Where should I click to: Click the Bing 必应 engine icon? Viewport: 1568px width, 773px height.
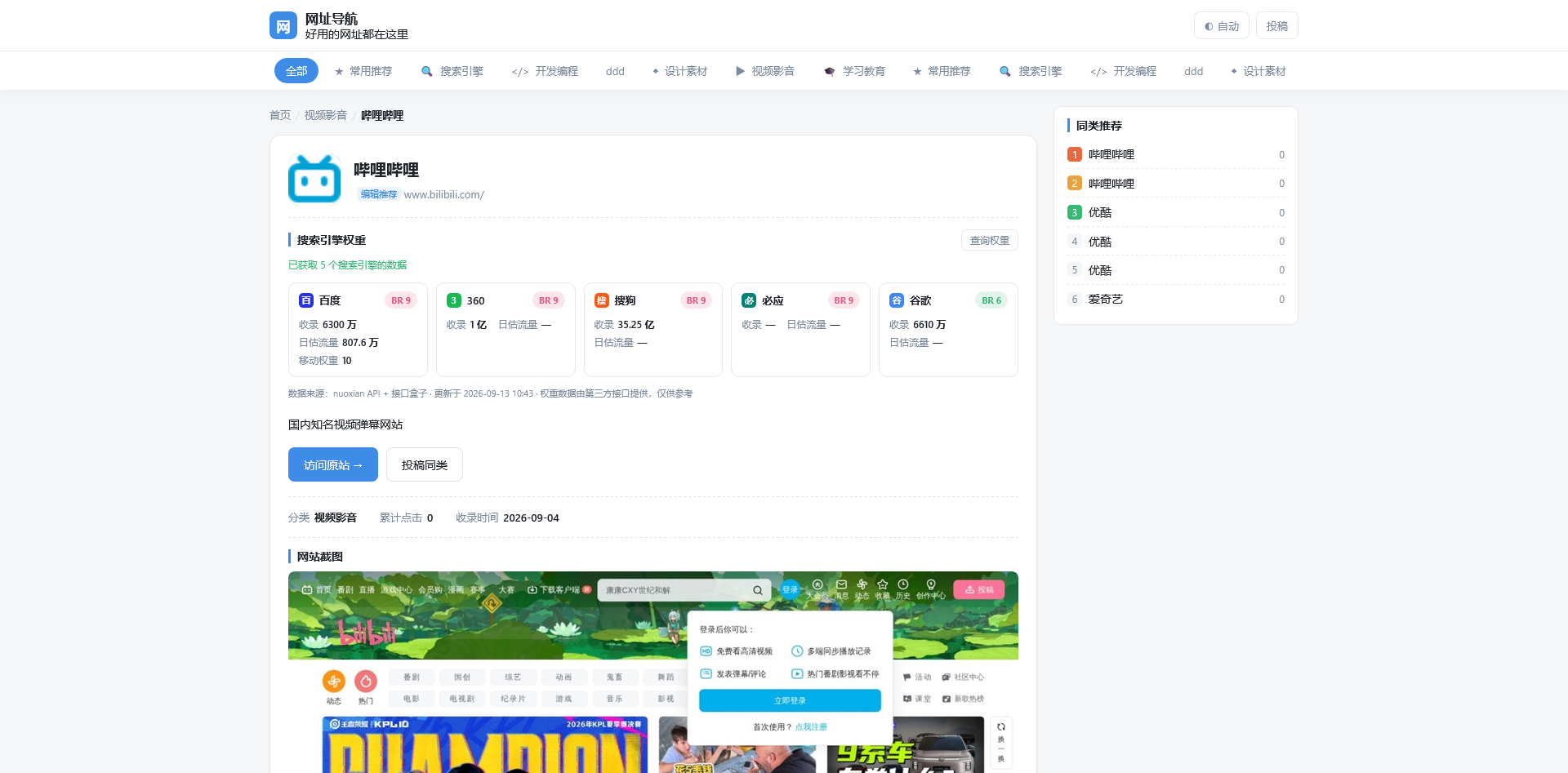pos(749,300)
